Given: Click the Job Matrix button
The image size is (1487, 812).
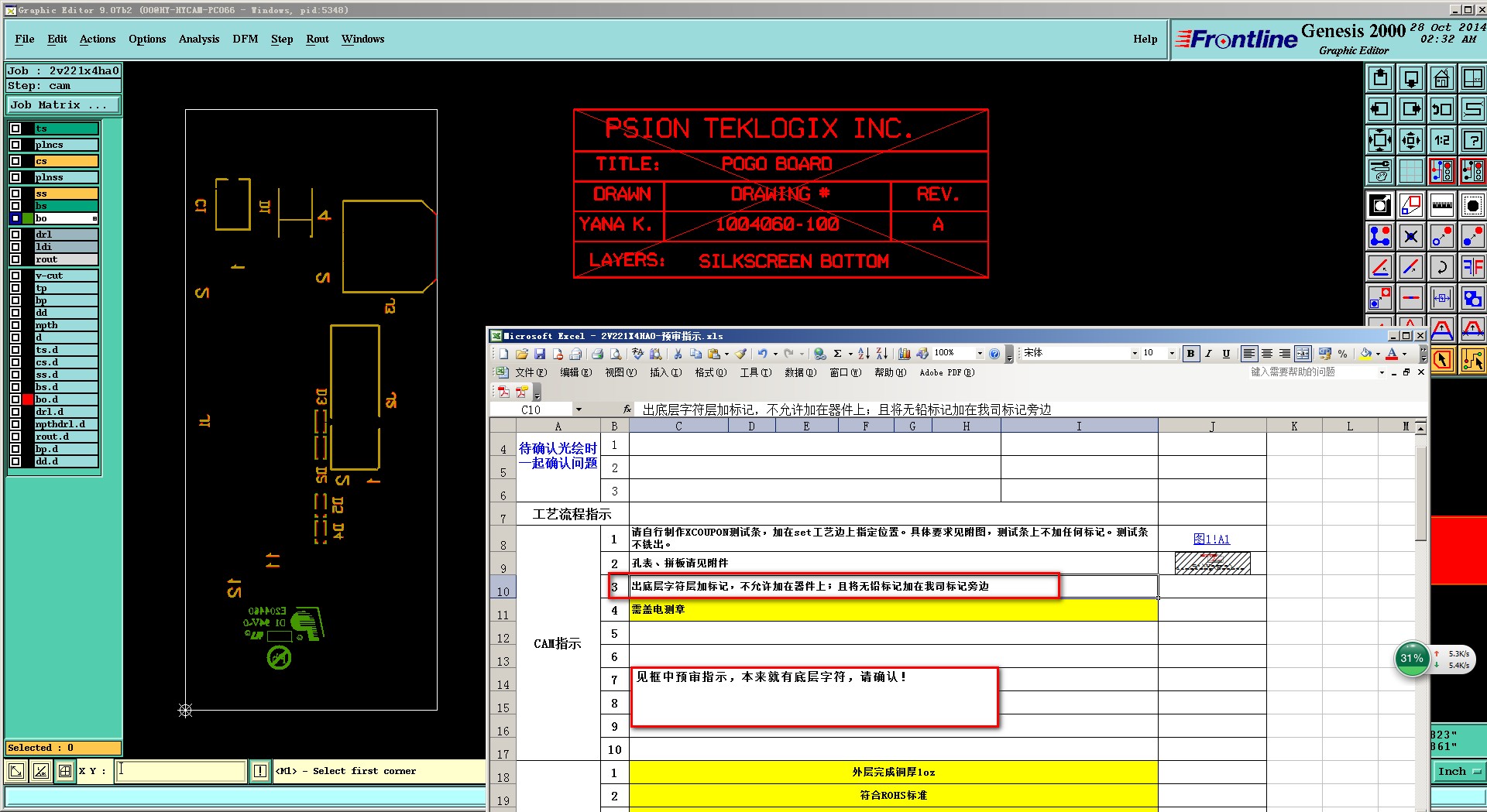Looking at the screenshot, I should click(64, 105).
